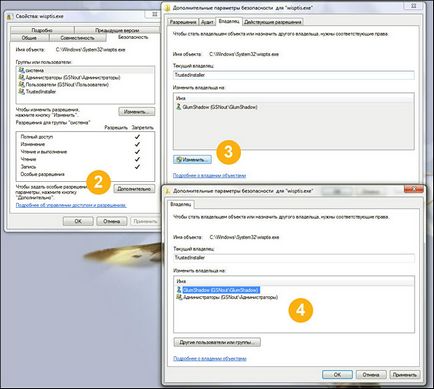Click shield Изменить... button in upper security window
This screenshot has width=434, height=389.
(192, 160)
